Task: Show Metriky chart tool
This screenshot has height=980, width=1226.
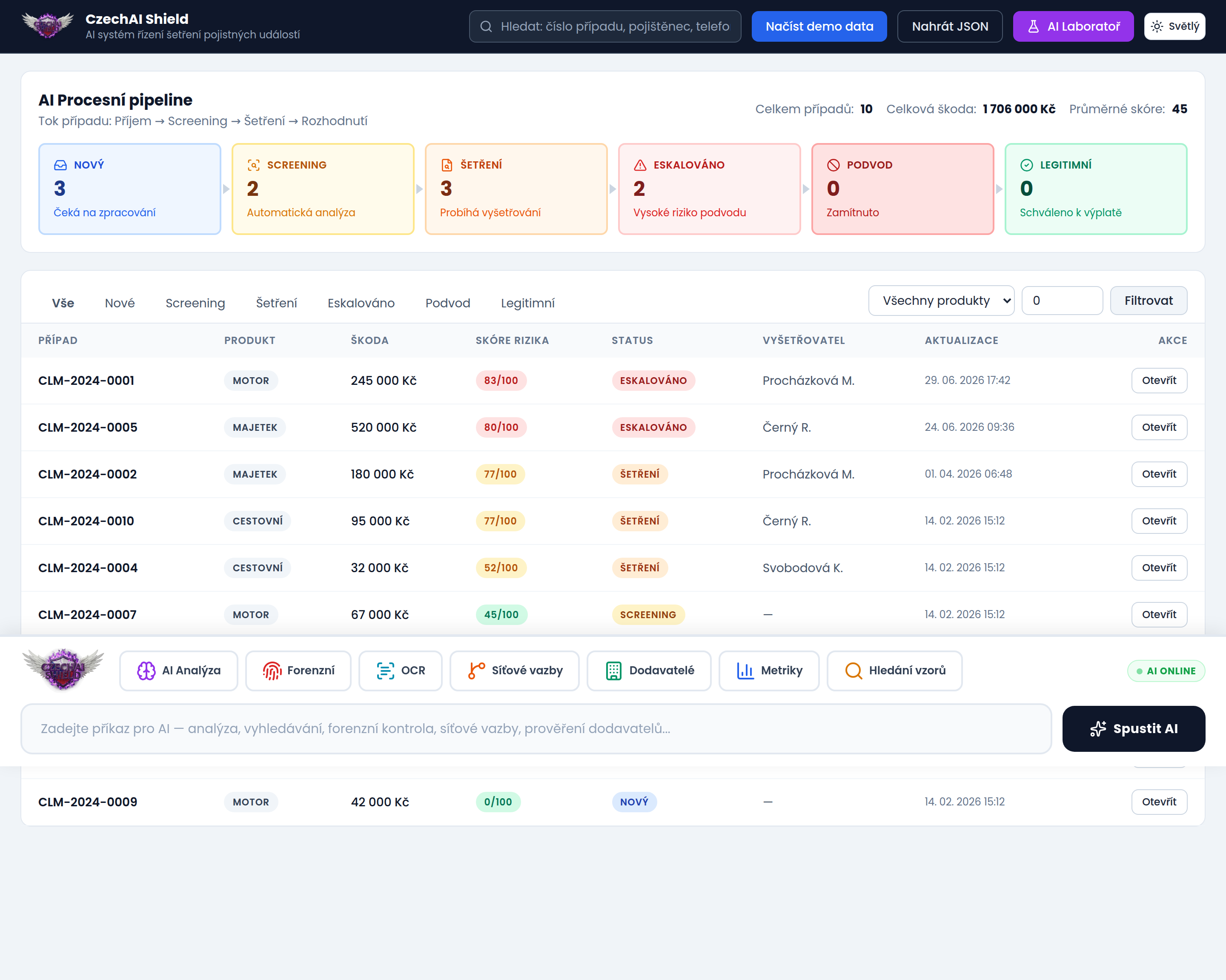Action: pyautogui.click(x=769, y=671)
